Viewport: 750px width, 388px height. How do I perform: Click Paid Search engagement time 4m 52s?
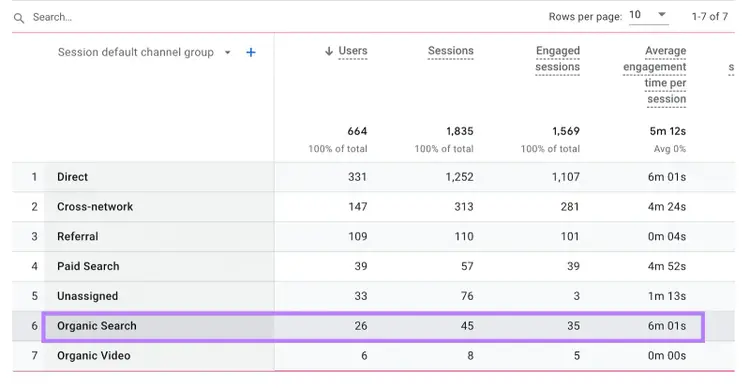[x=667, y=266]
